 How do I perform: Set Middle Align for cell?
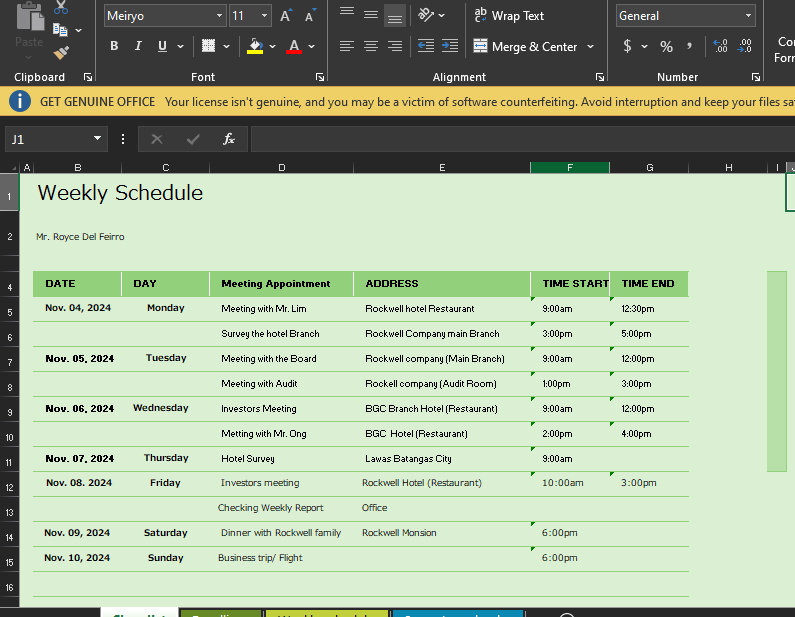pos(371,15)
